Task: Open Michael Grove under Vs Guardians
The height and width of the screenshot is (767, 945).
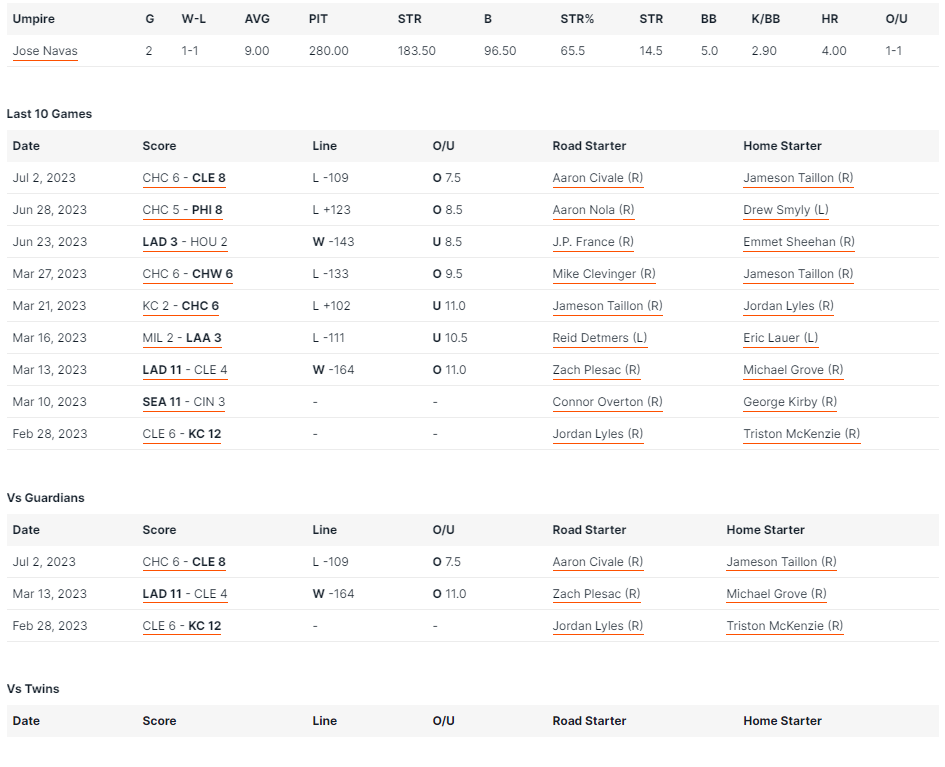Action: pyautogui.click(x=776, y=594)
